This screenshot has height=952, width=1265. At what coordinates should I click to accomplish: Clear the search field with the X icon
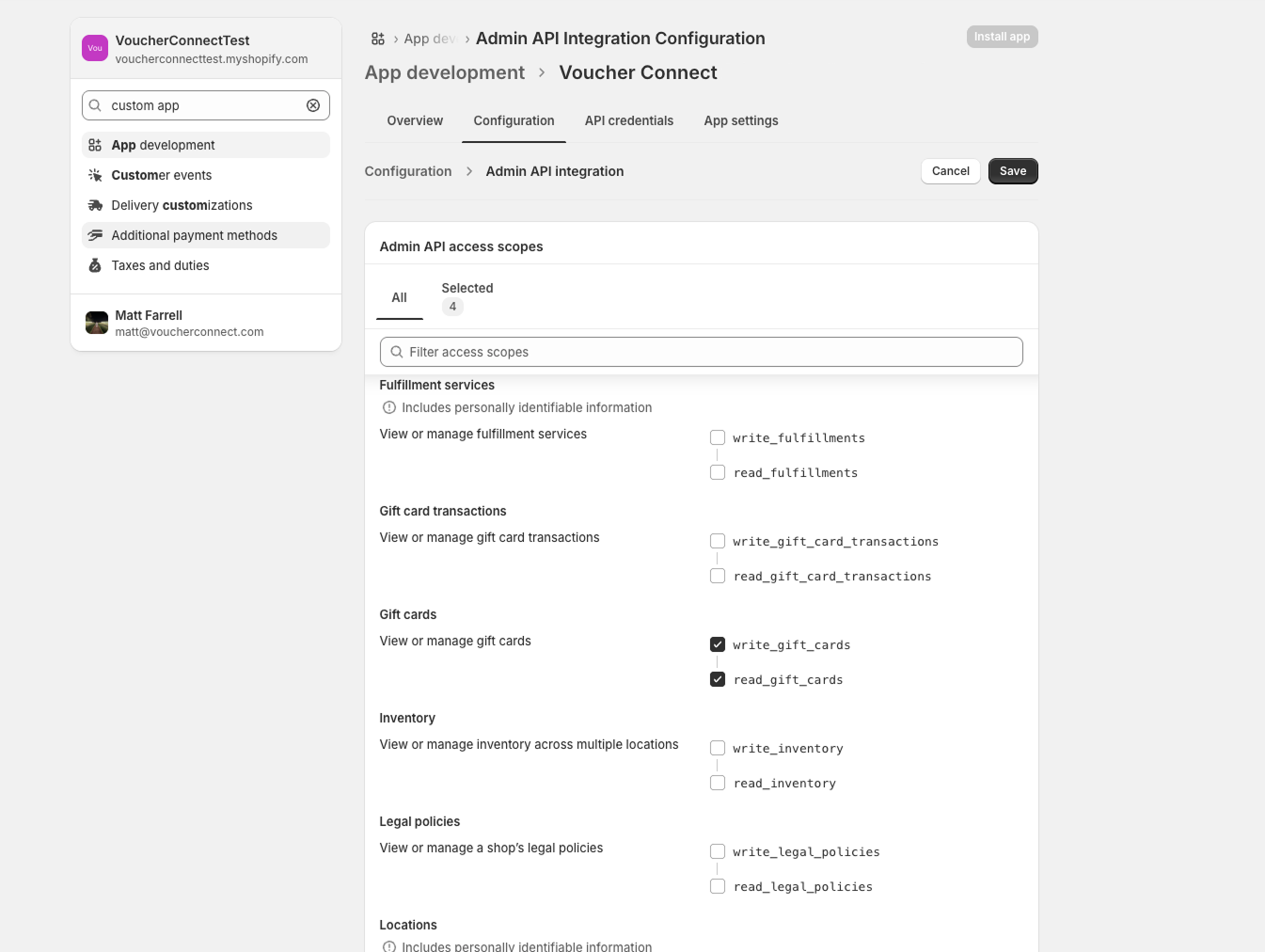(313, 105)
